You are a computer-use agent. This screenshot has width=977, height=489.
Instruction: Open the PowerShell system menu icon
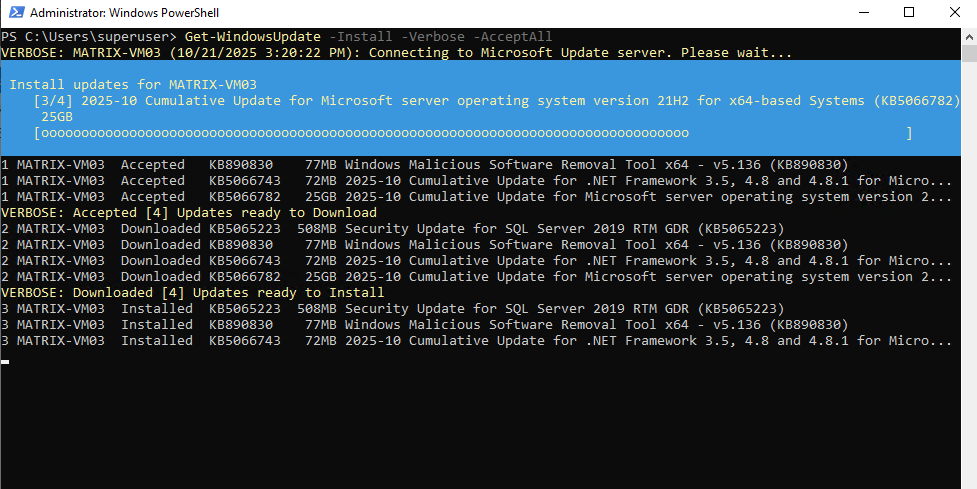[x=14, y=13]
